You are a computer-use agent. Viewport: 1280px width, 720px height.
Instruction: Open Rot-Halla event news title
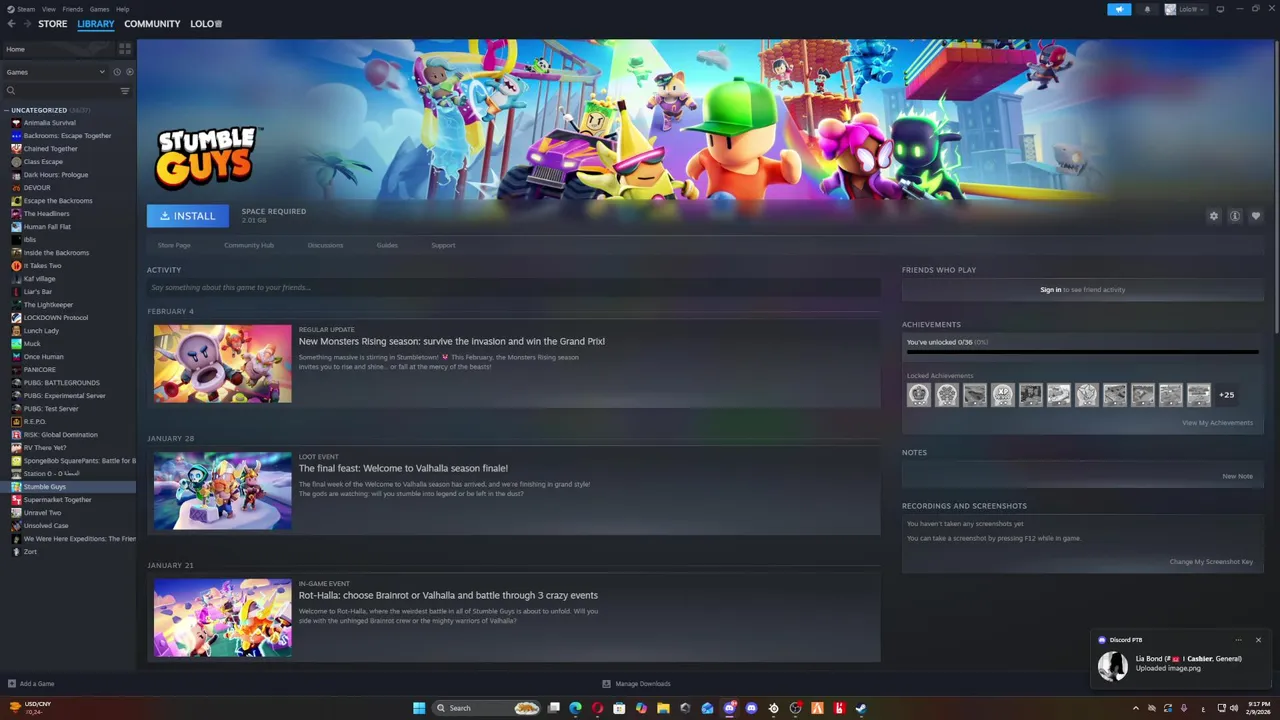(x=448, y=595)
